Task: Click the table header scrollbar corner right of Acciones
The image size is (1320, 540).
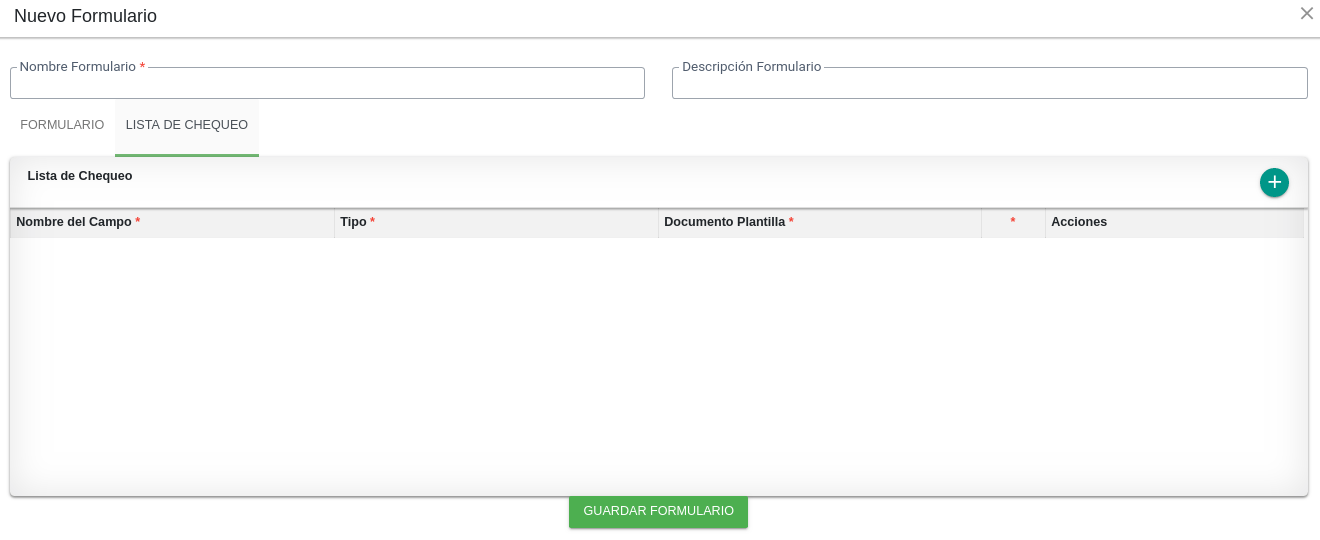Action: 1305,223
